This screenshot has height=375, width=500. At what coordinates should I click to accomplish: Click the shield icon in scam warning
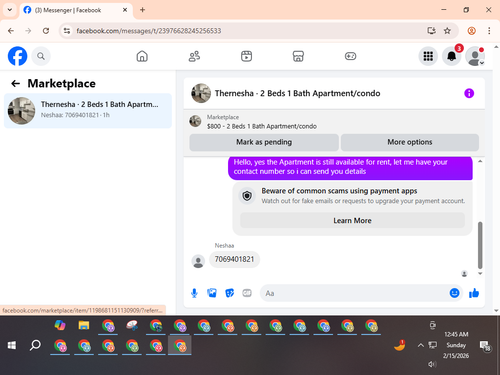click(247, 196)
